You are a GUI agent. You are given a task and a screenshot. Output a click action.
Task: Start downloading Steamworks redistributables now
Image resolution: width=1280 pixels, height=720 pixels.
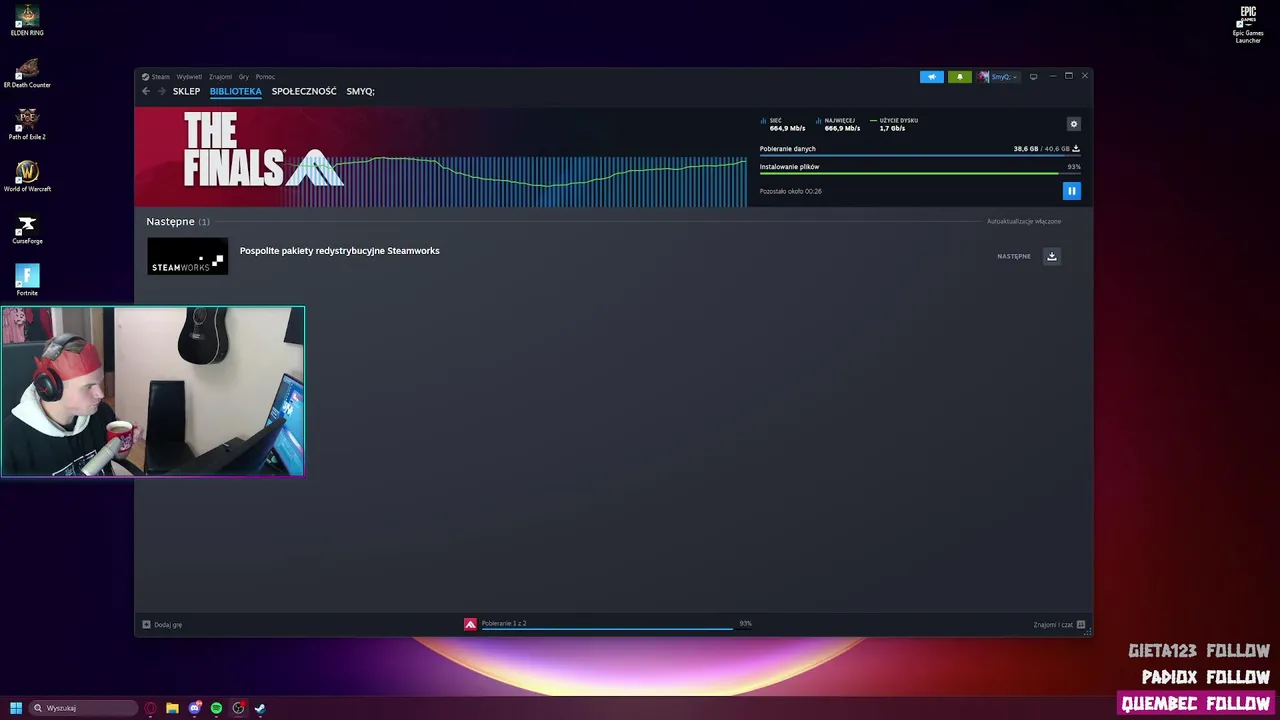click(1052, 256)
